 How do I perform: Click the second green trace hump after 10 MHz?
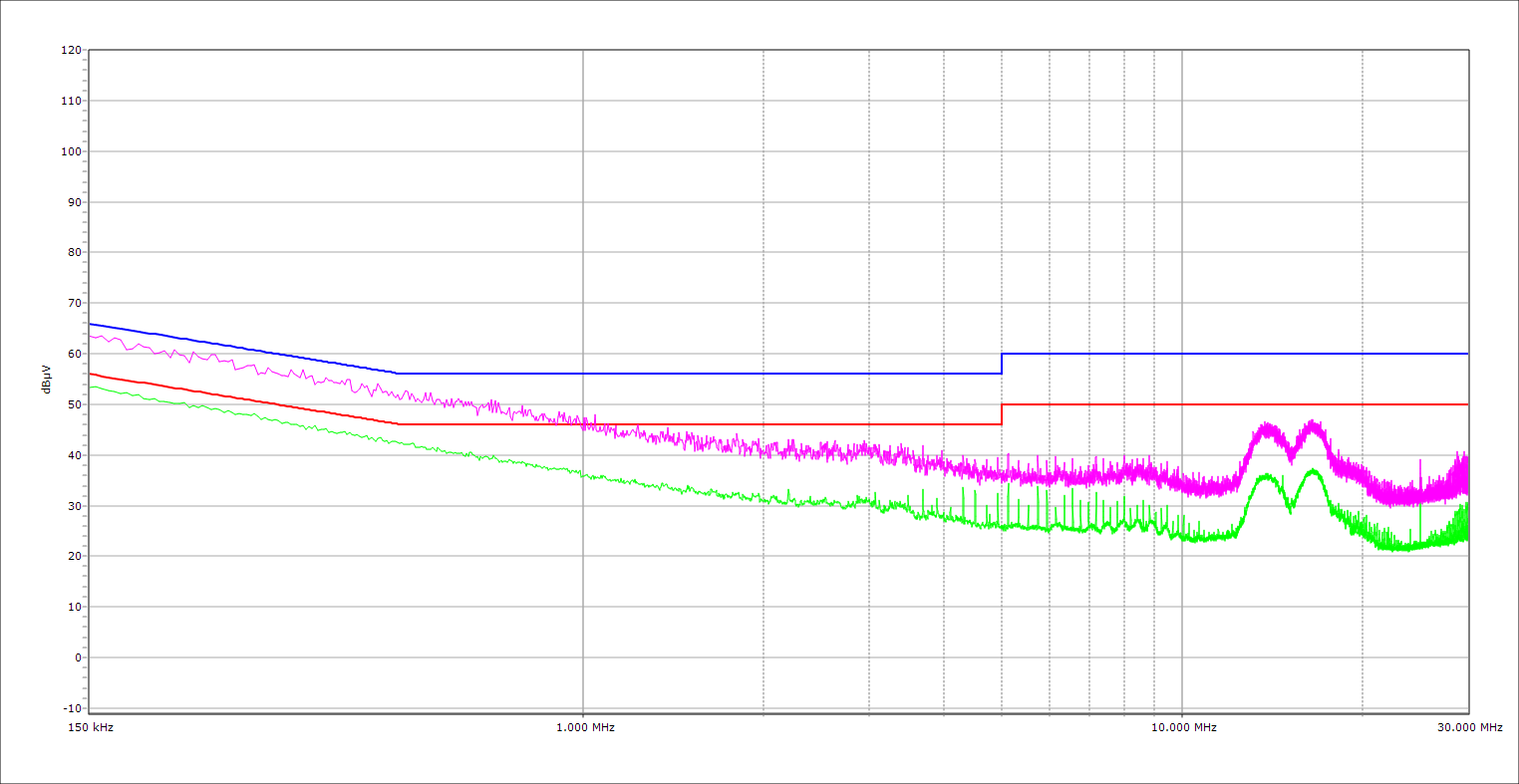pos(1313,472)
